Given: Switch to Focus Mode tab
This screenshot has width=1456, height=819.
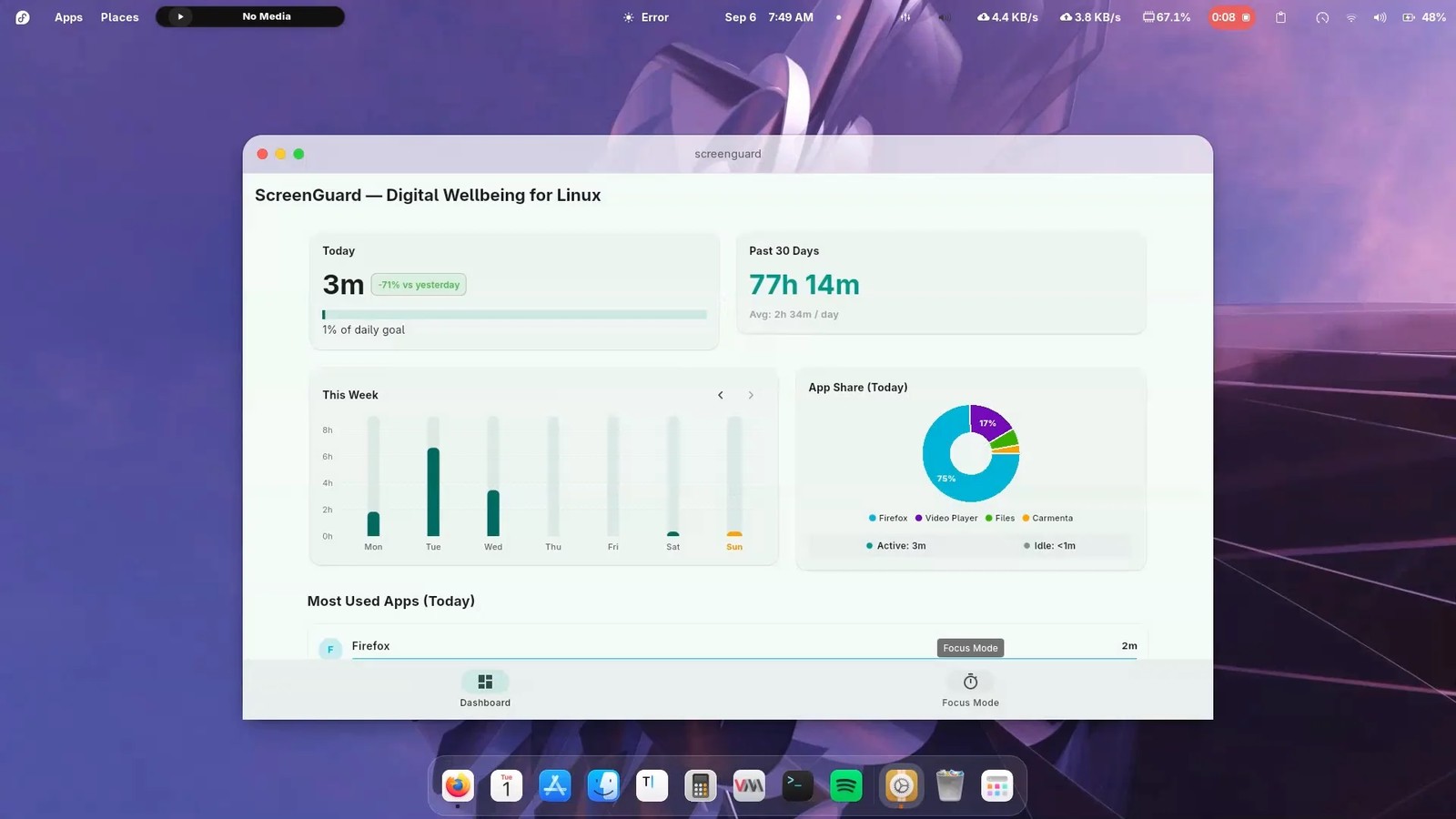Looking at the screenshot, I should point(970,689).
